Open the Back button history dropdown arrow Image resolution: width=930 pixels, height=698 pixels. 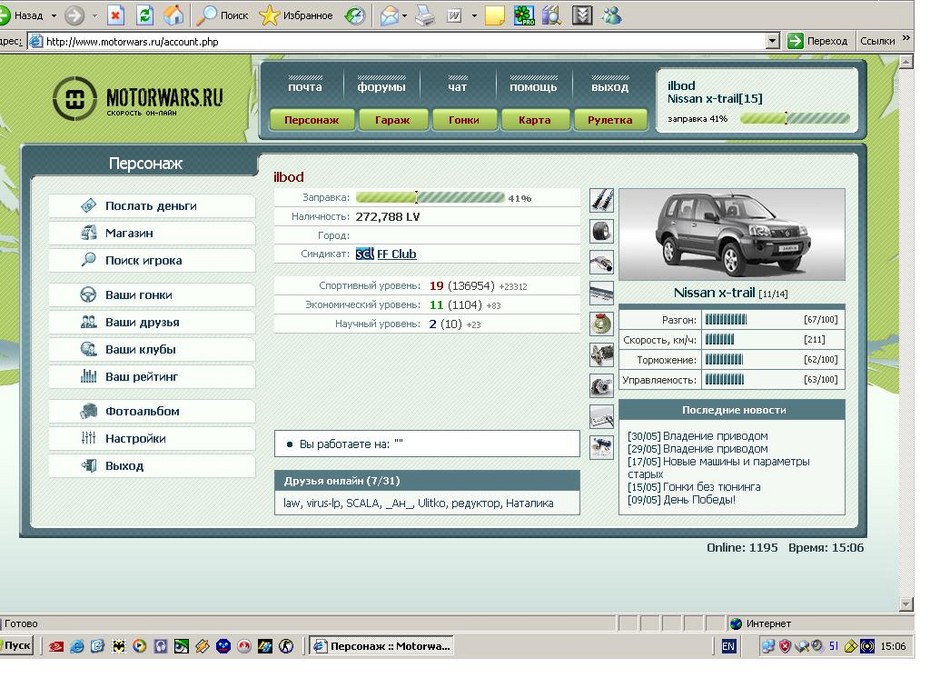click(54, 16)
